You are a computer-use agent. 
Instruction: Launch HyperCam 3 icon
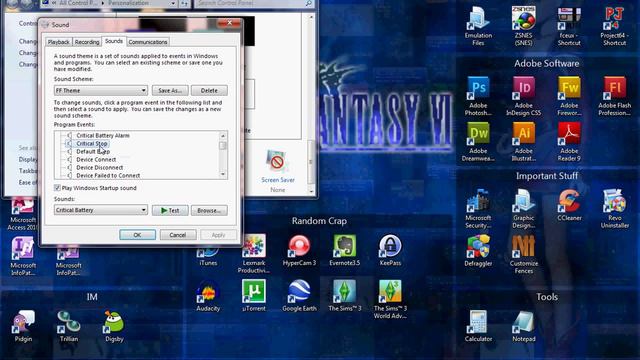point(299,251)
